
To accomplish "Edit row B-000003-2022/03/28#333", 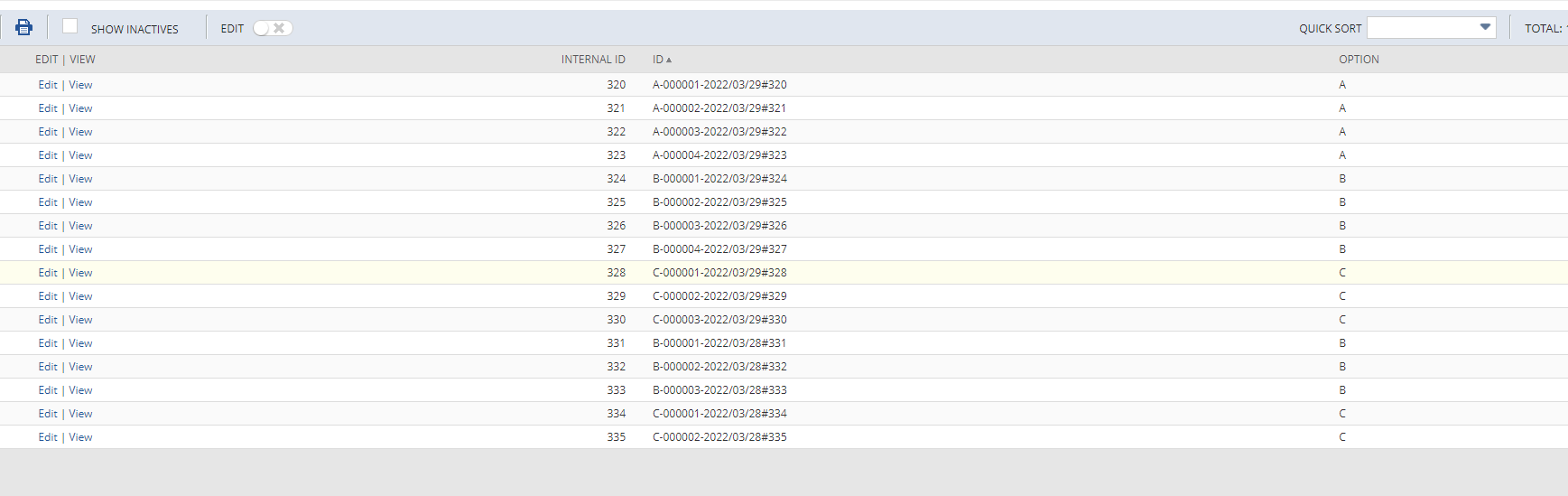I will [48, 390].
